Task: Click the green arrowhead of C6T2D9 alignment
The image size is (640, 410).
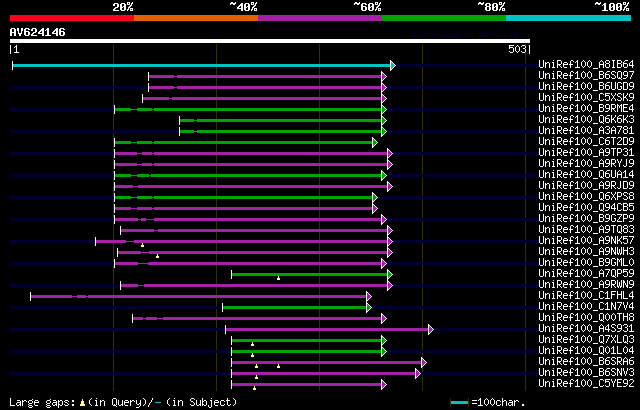Action: click(375, 142)
